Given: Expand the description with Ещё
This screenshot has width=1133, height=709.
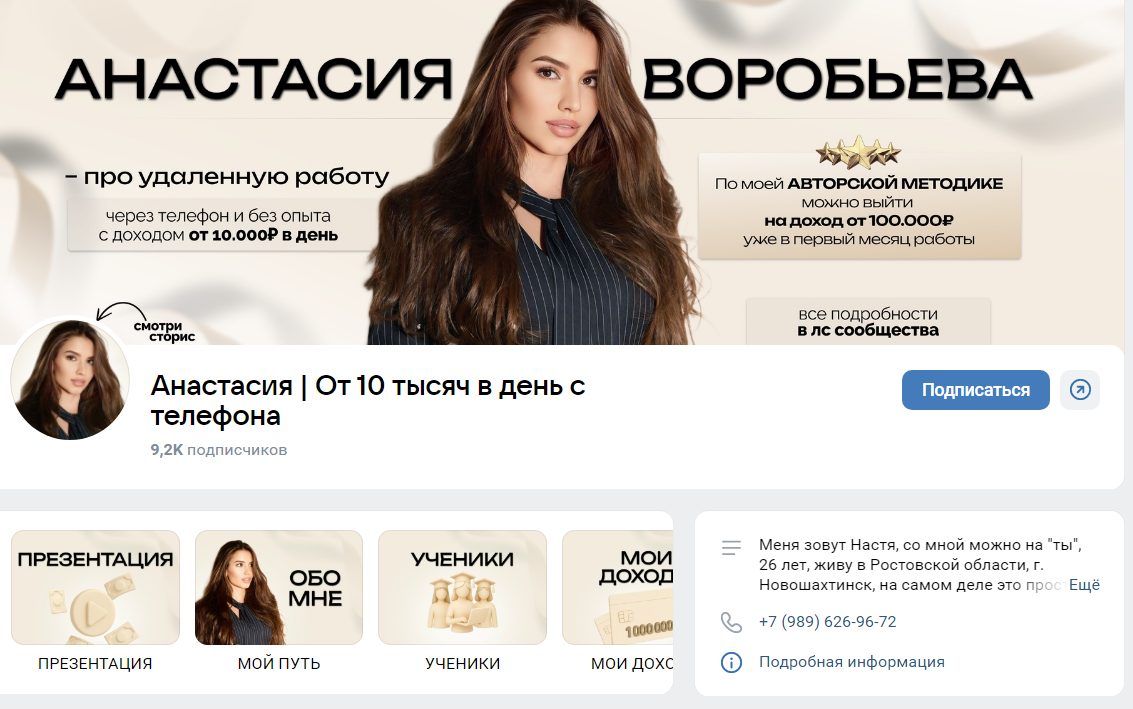Looking at the screenshot, I should click(1084, 585).
